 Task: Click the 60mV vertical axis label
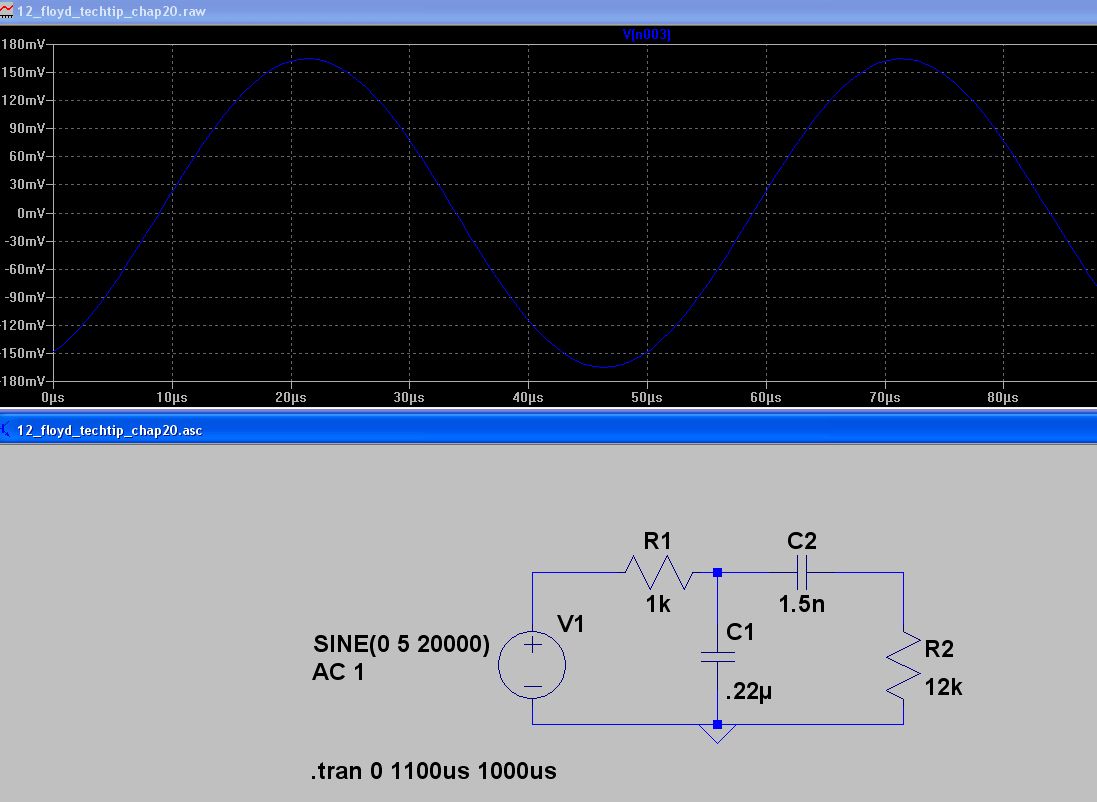(x=27, y=156)
